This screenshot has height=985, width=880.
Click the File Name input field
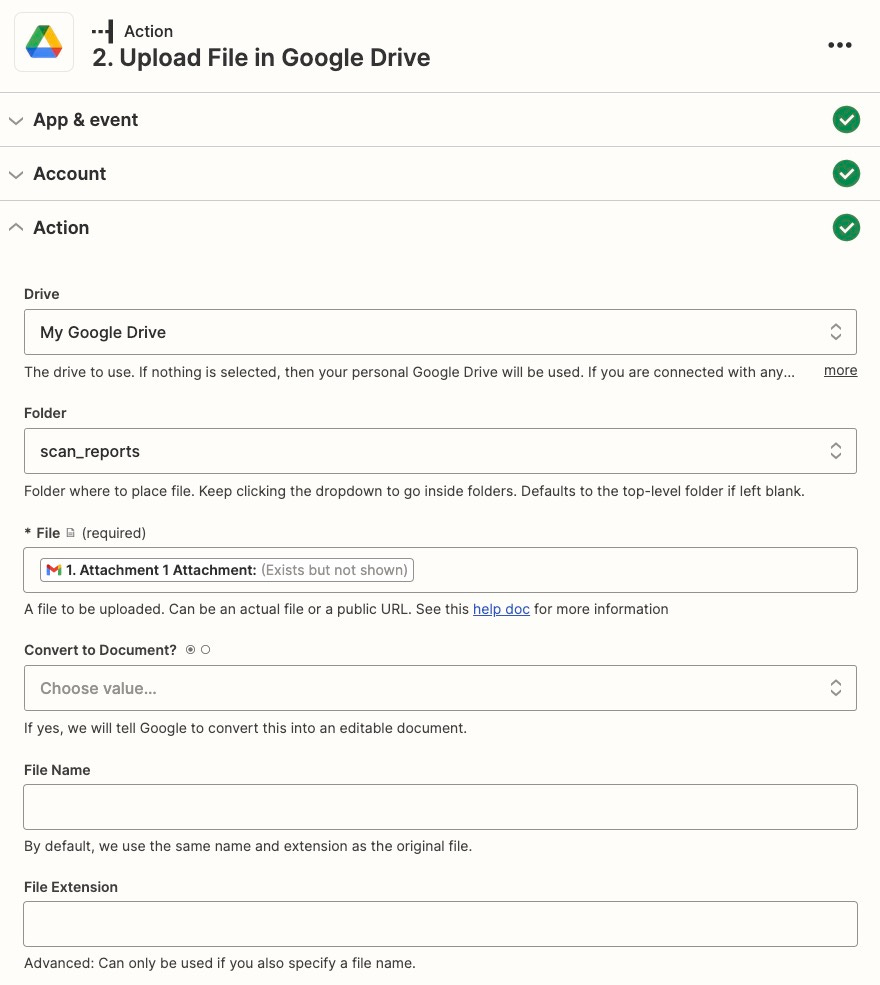[x=440, y=806]
